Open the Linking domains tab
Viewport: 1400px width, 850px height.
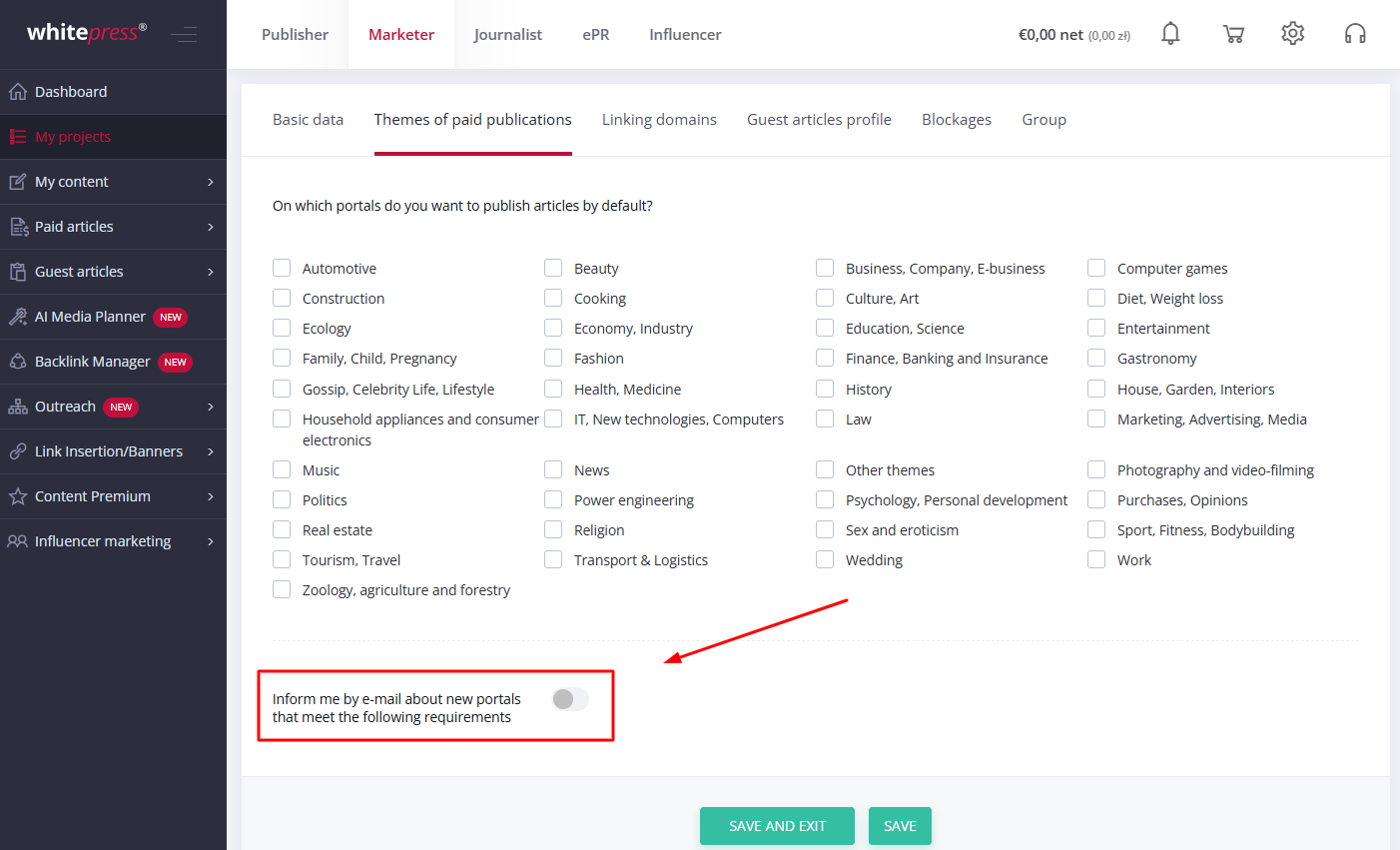(659, 119)
